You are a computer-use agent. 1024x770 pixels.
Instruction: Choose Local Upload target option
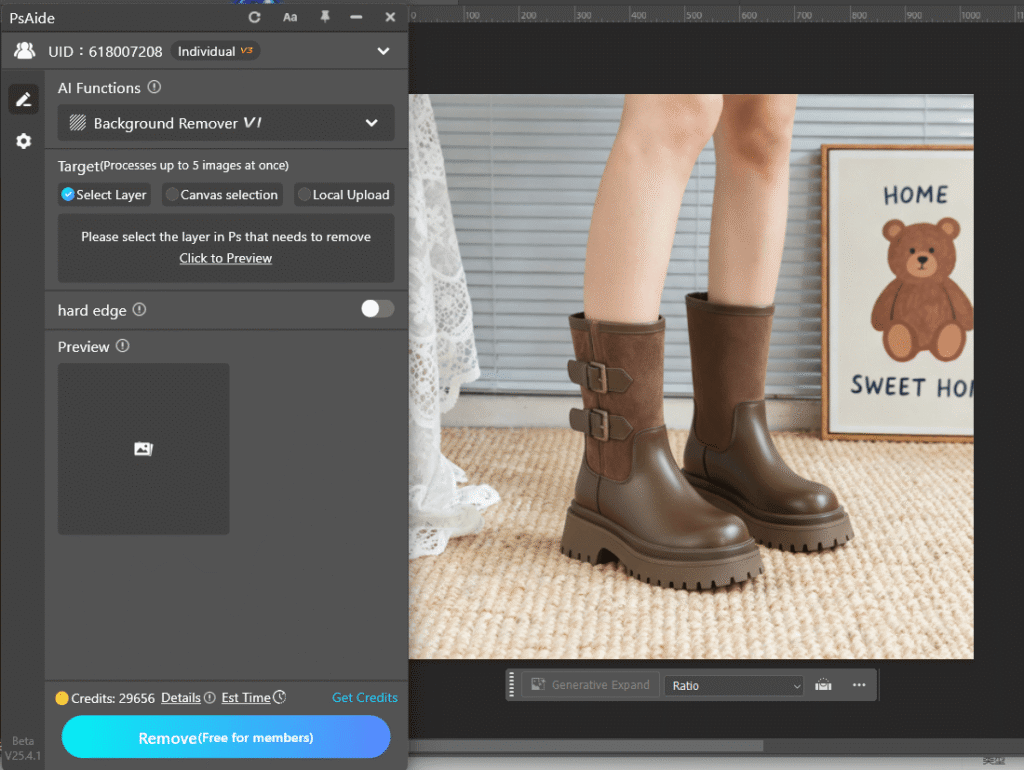tap(344, 195)
